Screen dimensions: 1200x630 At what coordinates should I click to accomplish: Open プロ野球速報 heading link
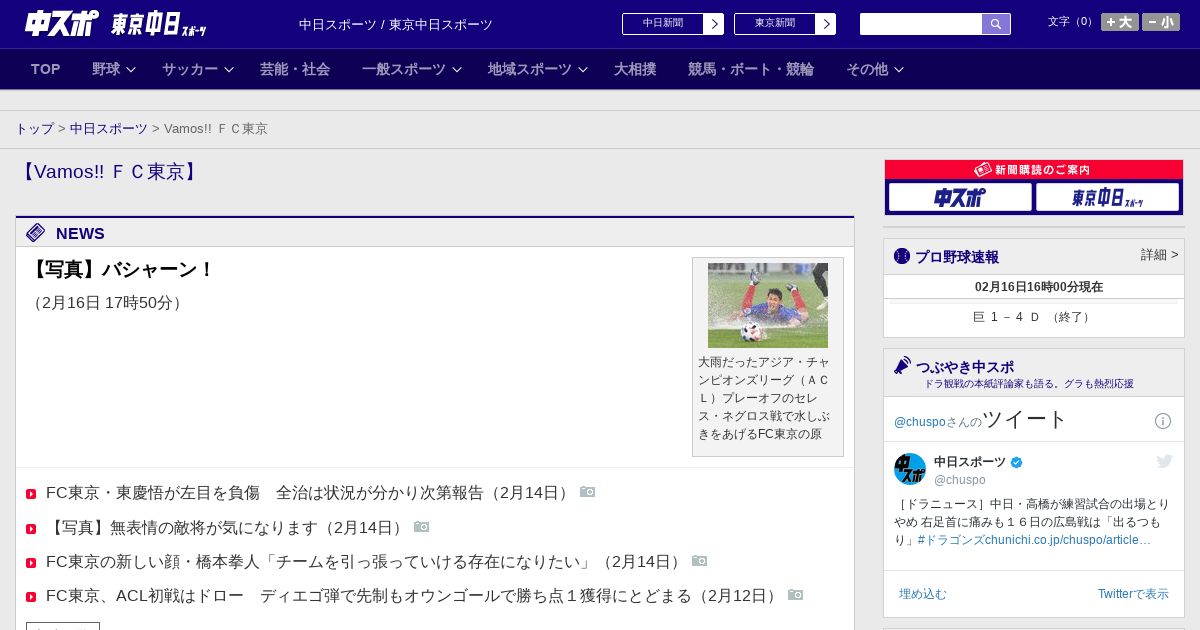(957, 257)
